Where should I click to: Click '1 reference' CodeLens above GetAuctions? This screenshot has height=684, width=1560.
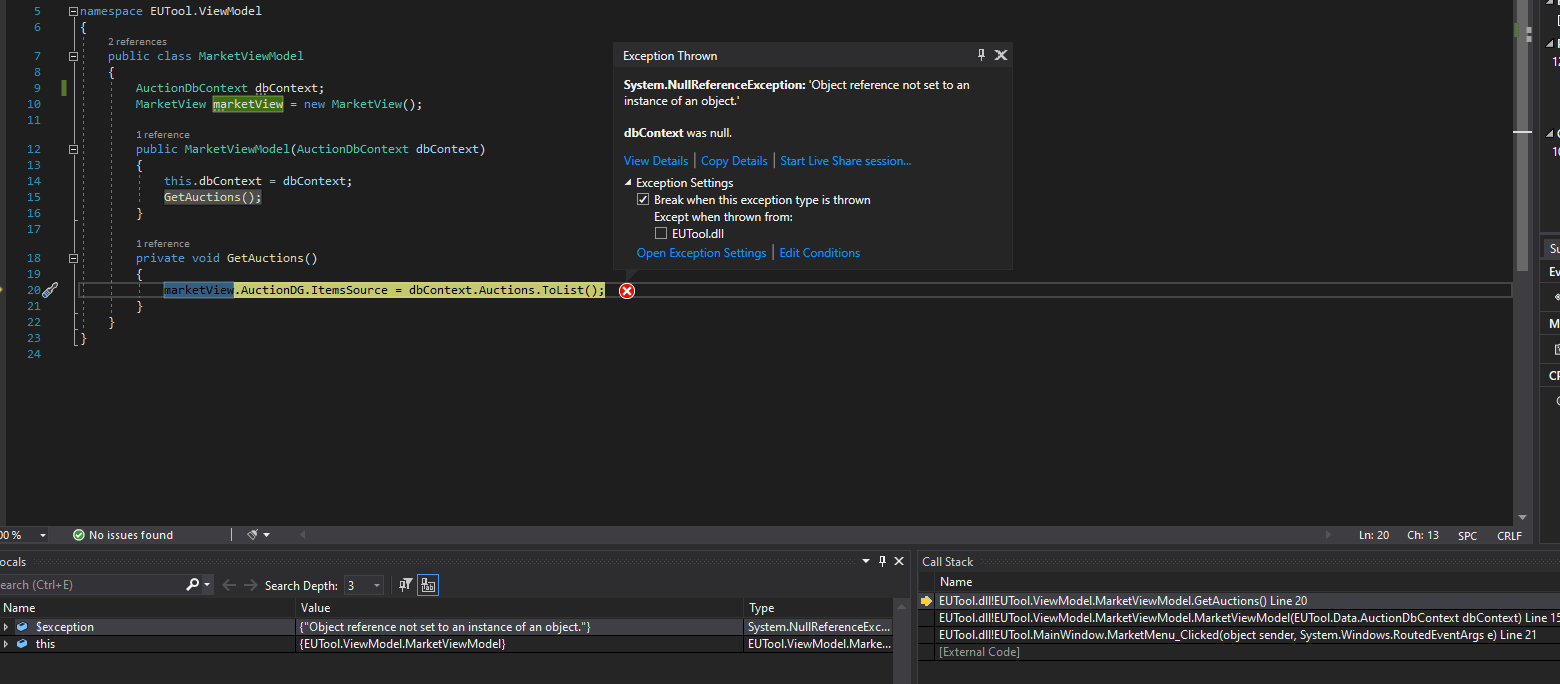point(163,243)
